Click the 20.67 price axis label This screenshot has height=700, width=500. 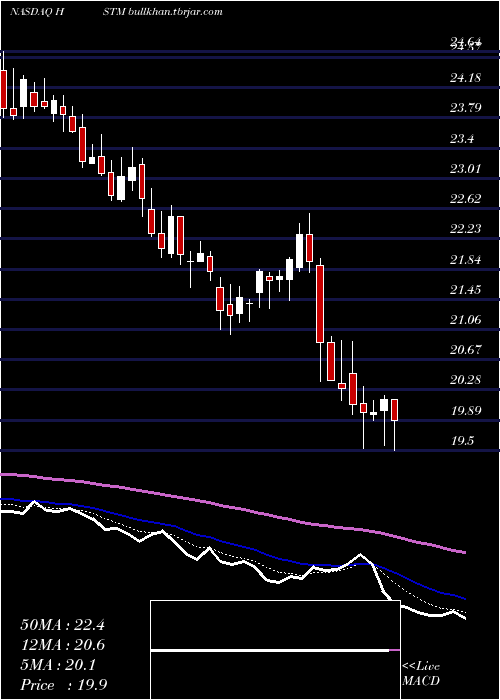(465, 350)
